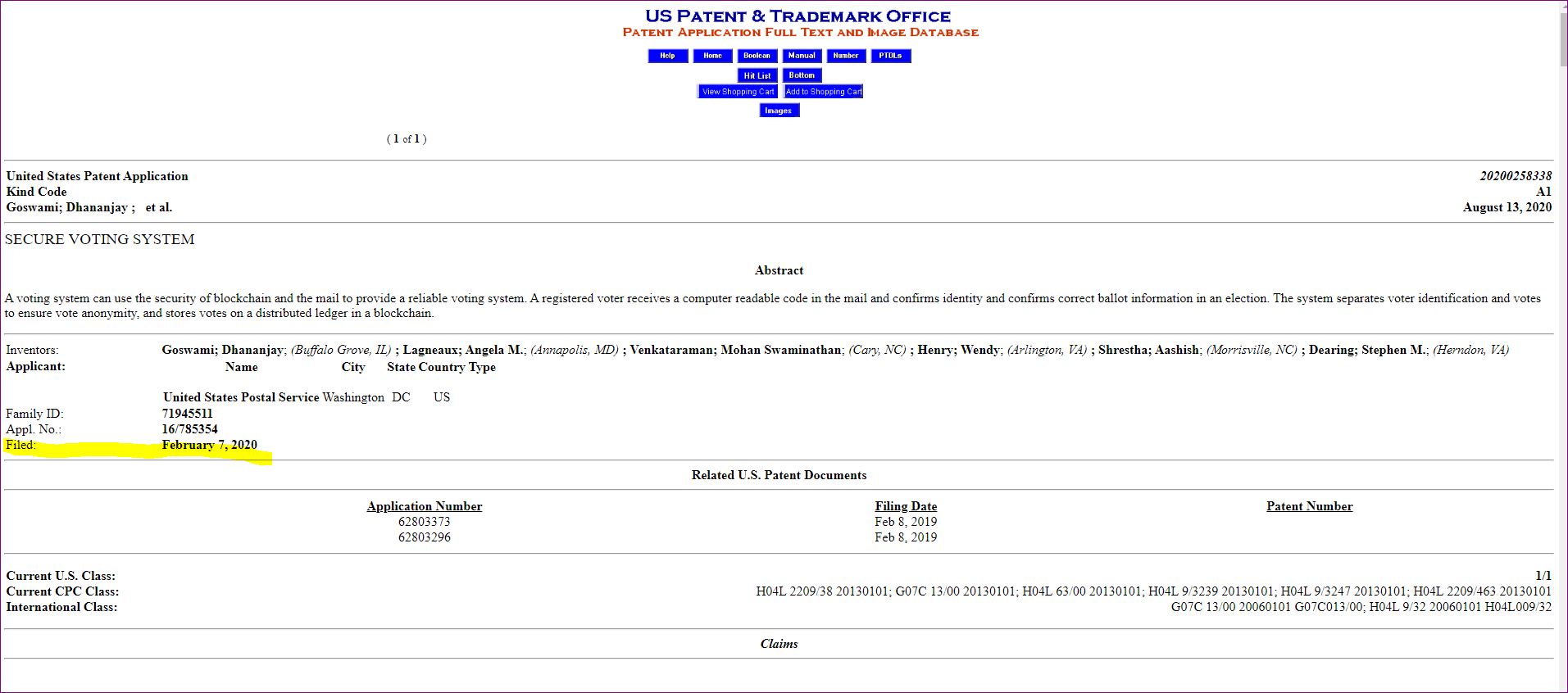Click inventor name Dearing; Stephen M.

coord(1368,350)
